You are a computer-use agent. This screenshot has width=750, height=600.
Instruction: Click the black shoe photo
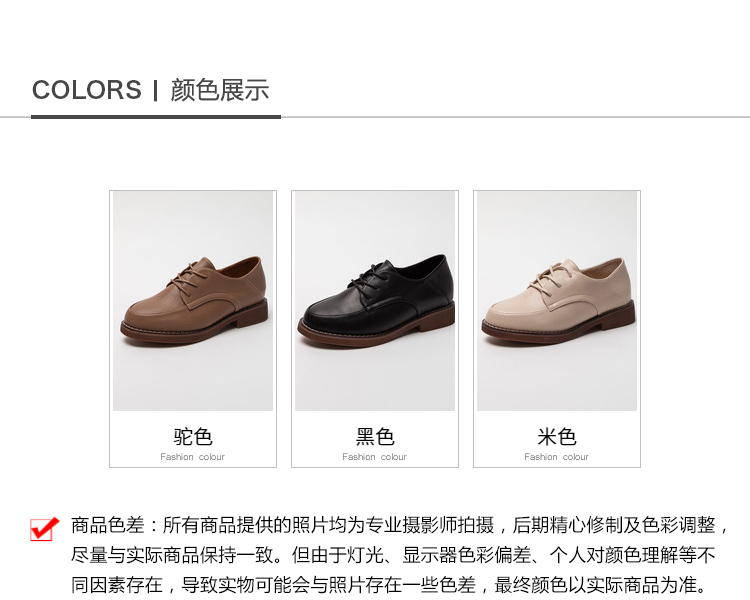tap(375, 301)
